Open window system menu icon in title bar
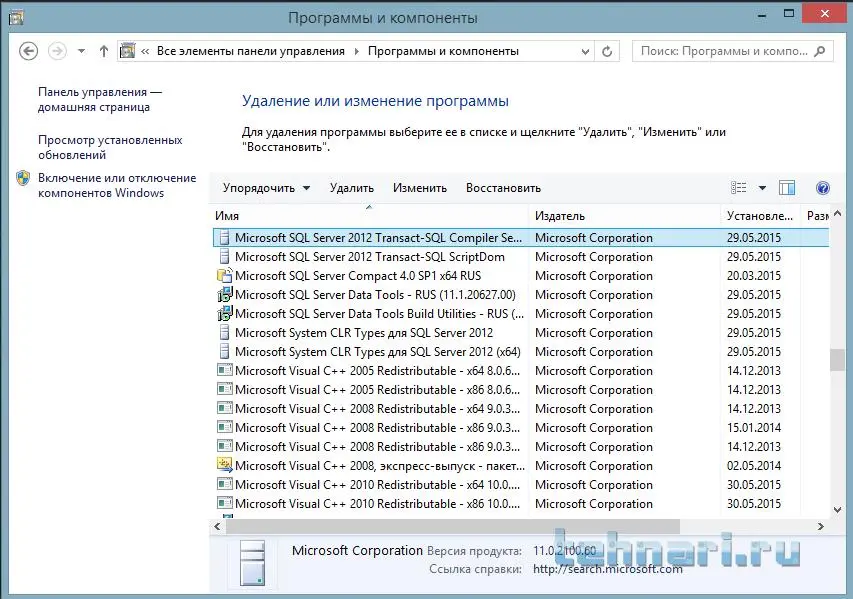 (x=16, y=17)
